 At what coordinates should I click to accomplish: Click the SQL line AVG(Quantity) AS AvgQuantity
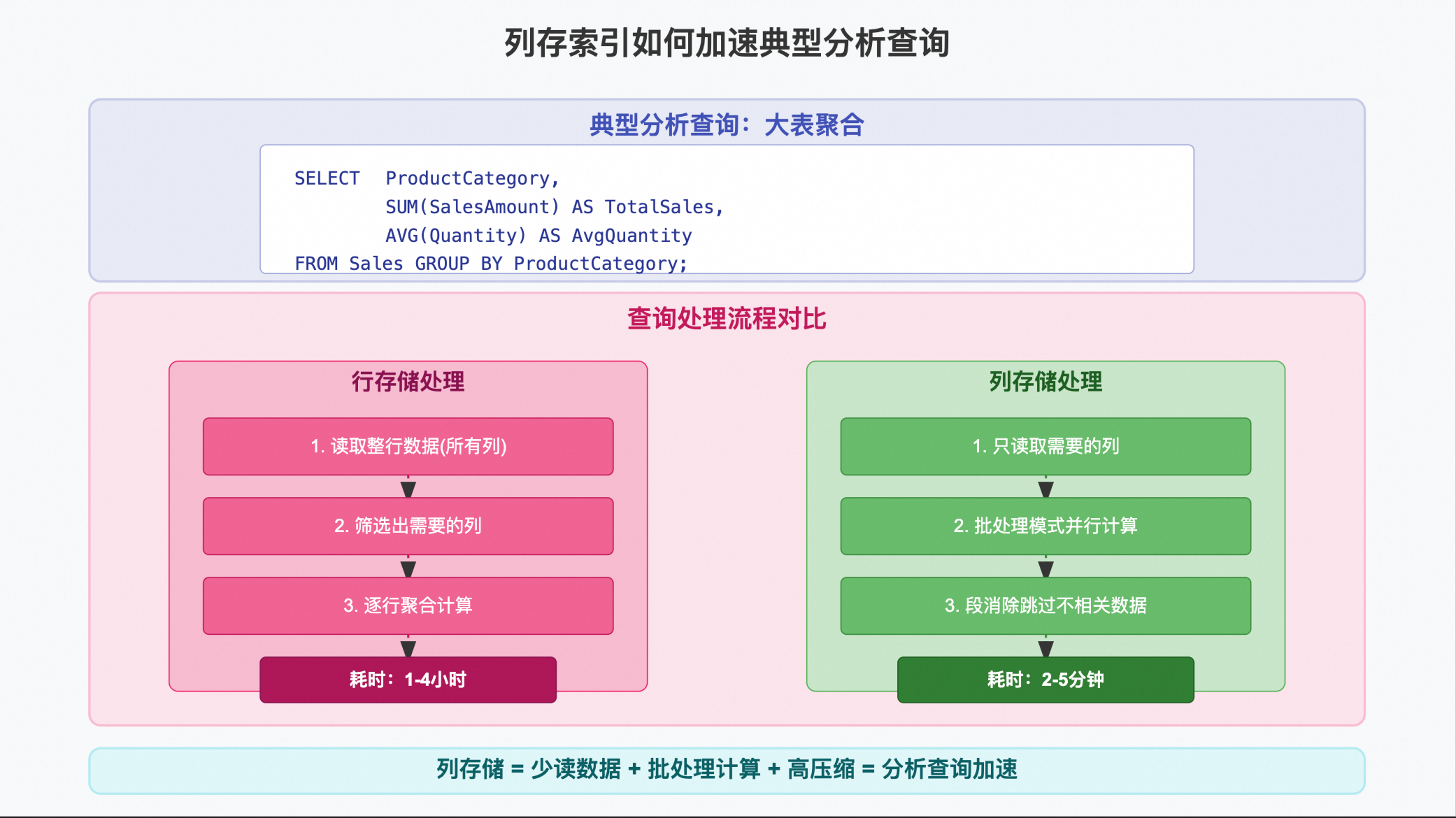click(x=539, y=235)
